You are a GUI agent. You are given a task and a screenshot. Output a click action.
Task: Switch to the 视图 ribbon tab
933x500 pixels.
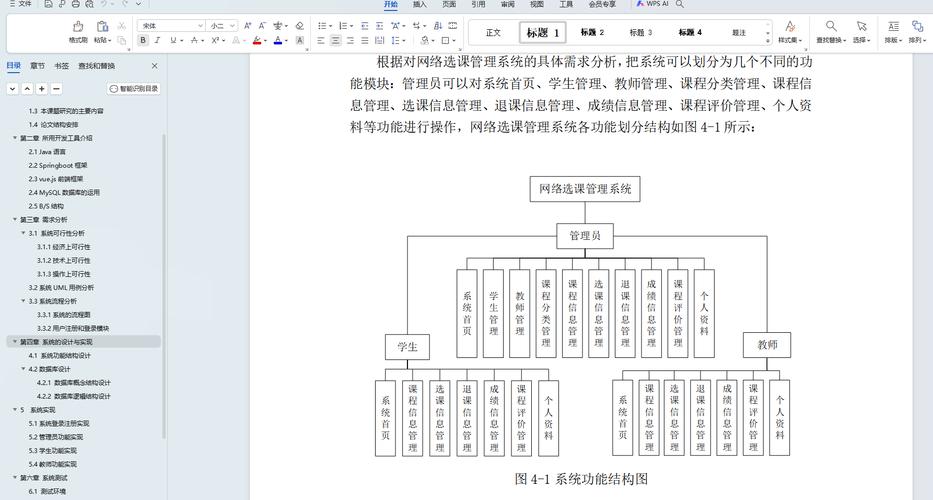coord(536,4)
